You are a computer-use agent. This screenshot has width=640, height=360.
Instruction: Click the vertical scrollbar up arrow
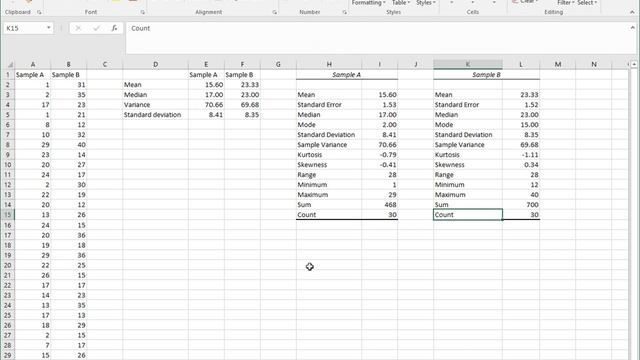pos(633,64)
